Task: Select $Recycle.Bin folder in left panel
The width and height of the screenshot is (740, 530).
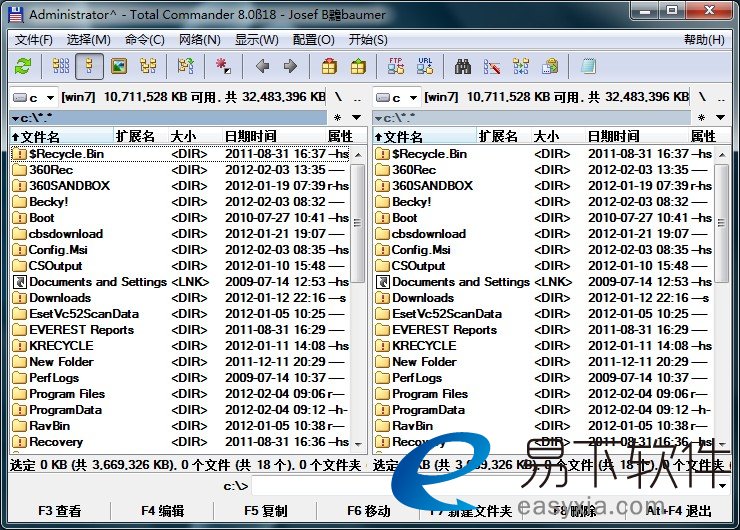Action: (x=180, y=154)
